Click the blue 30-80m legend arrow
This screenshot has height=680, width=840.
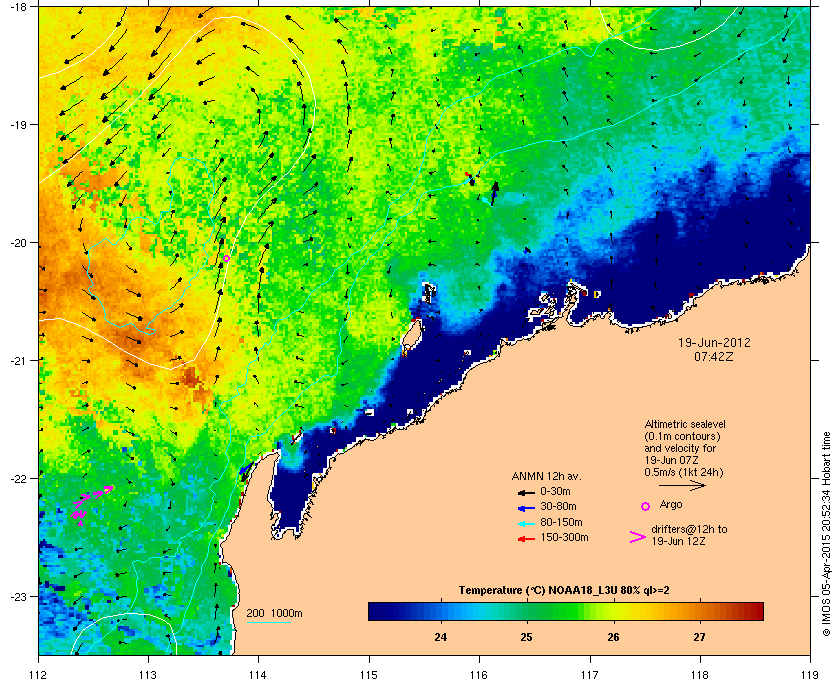(526, 507)
